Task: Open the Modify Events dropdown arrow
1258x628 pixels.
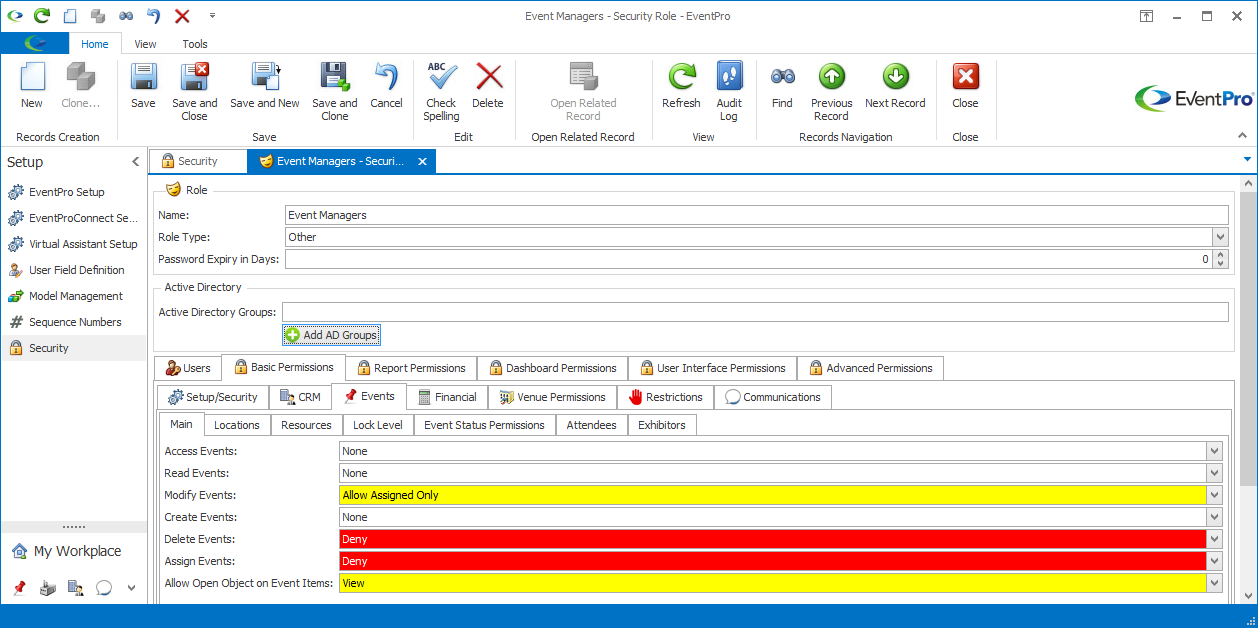Action: (1214, 495)
